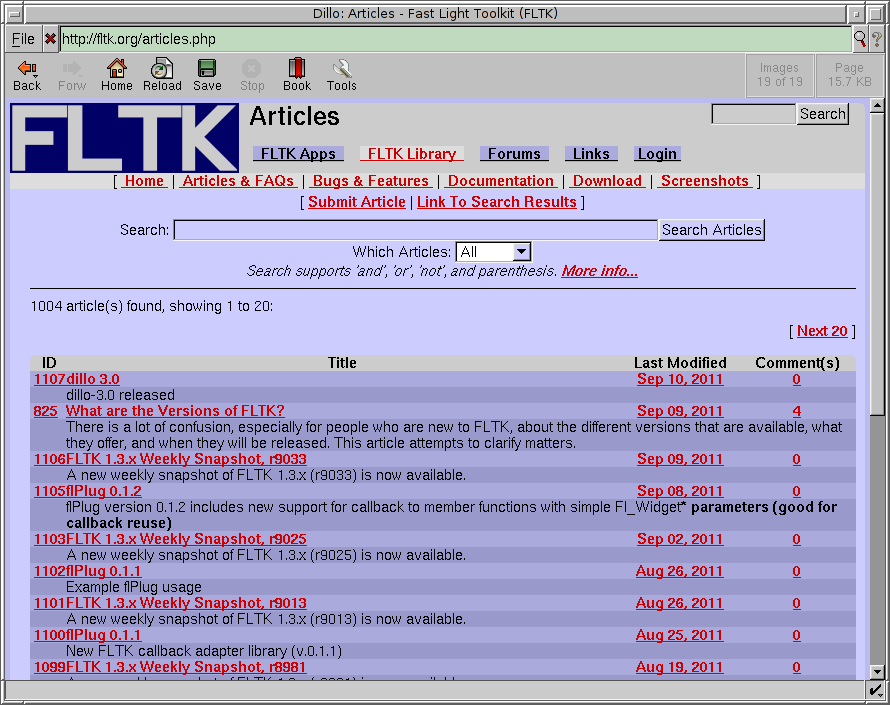This screenshot has width=890, height=705.
Task: Reload the page with Reload icon
Action: click(x=162, y=75)
